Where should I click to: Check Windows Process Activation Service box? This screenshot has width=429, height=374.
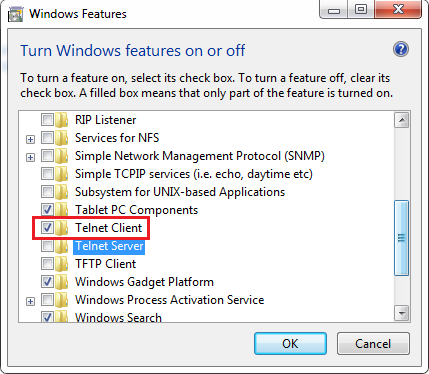tap(47, 299)
